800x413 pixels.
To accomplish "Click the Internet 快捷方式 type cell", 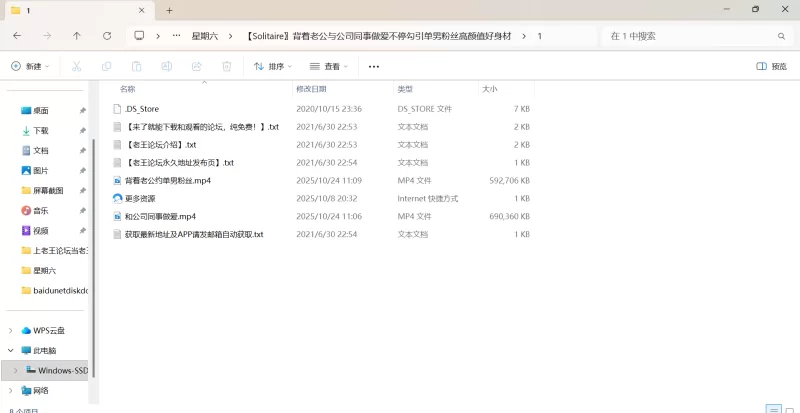I will (x=428, y=199).
